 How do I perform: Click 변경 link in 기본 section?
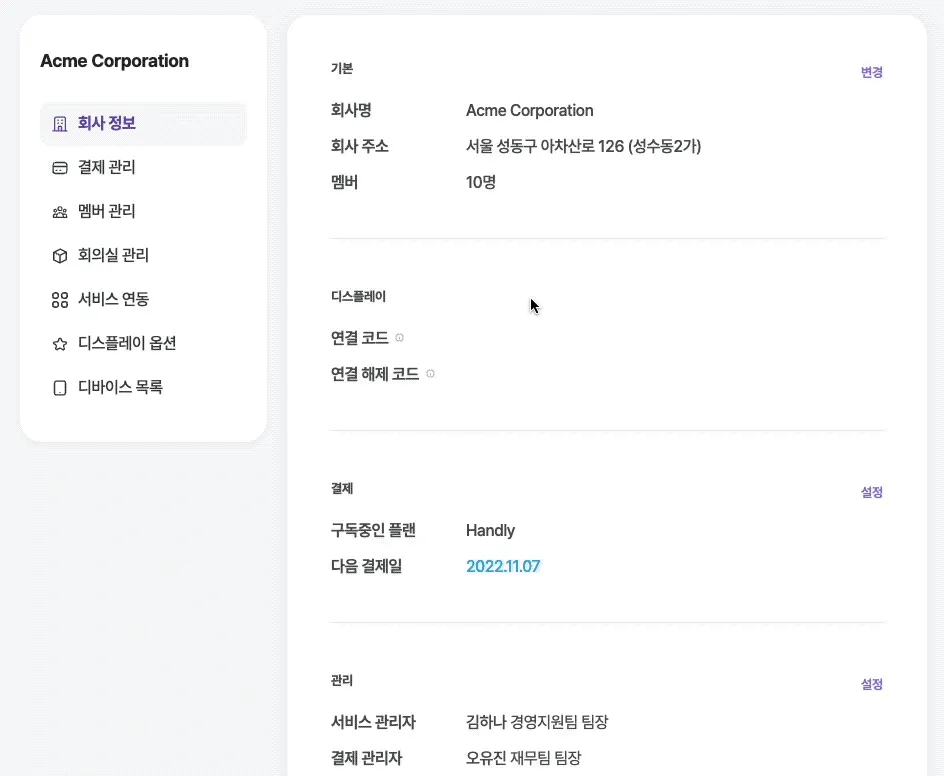click(871, 72)
